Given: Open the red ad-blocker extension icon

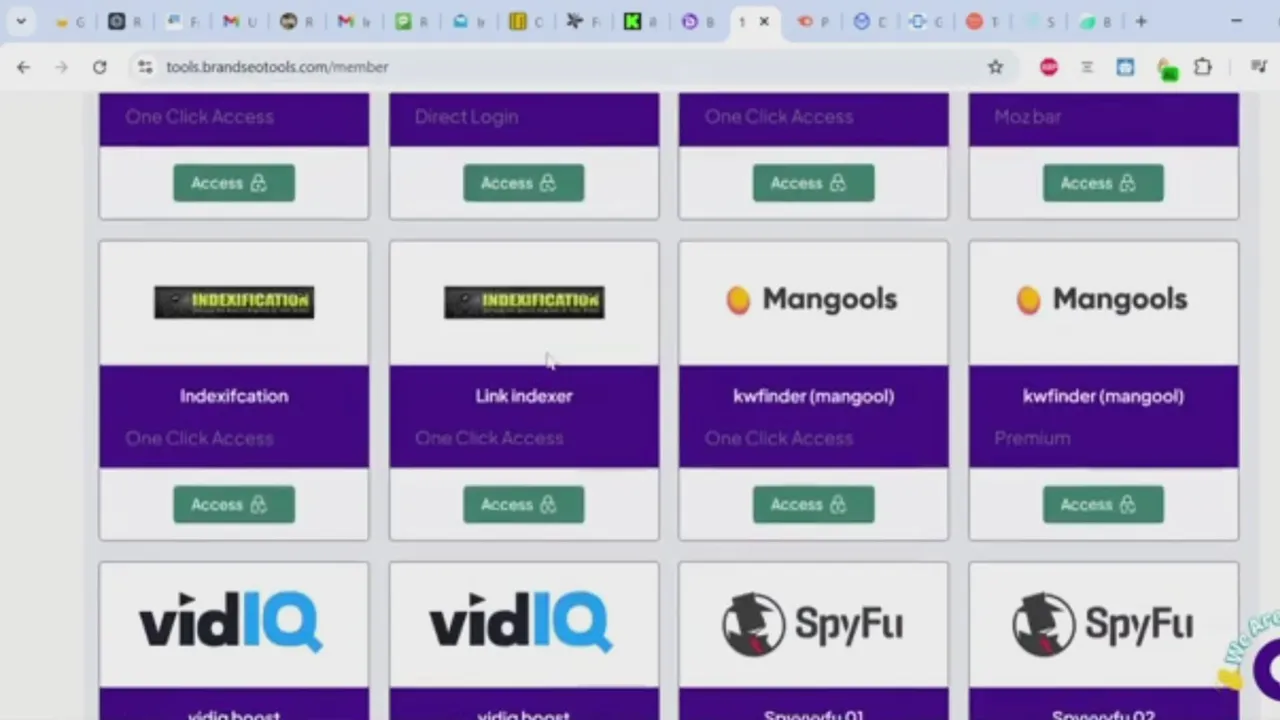Looking at the screenshot, I should click(1048, 67).
